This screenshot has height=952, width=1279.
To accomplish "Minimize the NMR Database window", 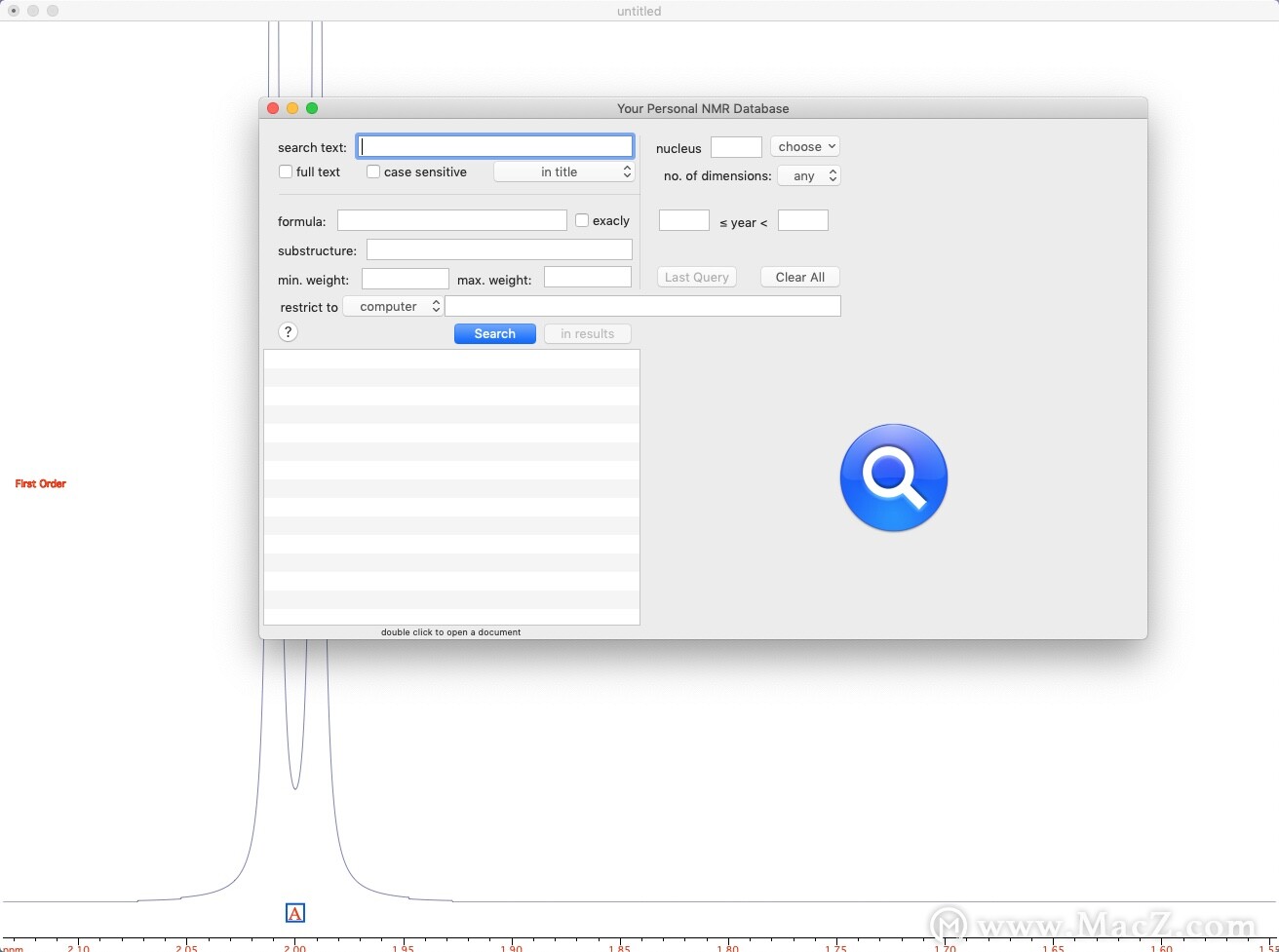I will [x=292, y=108].
